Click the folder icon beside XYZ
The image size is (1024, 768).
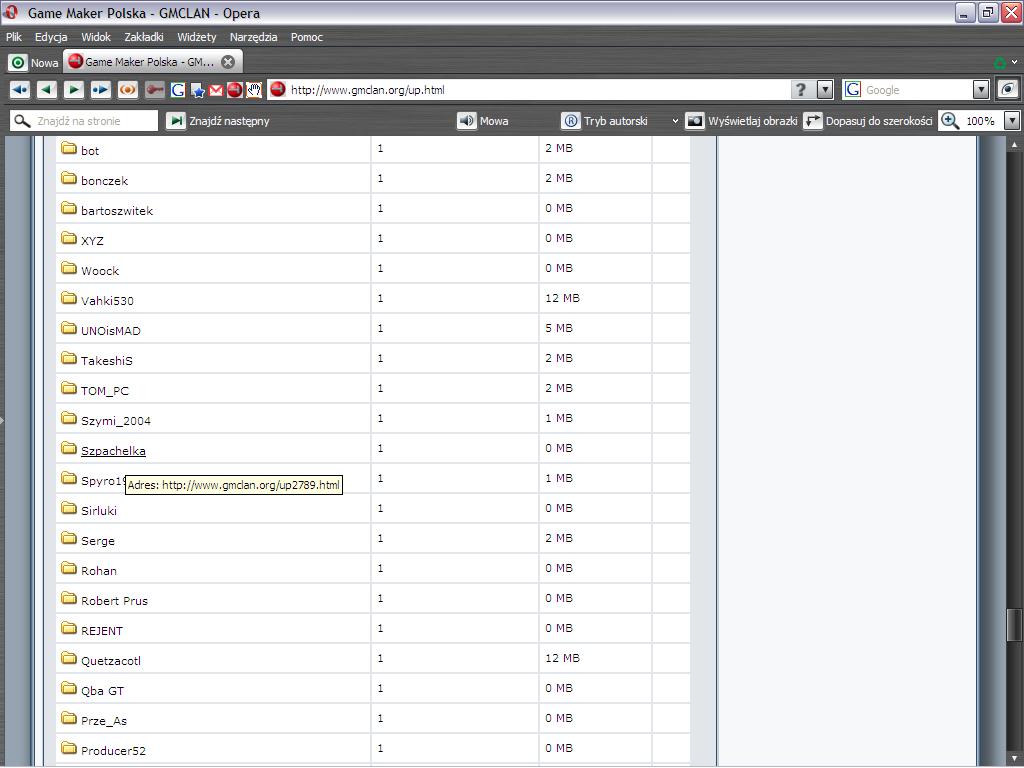click(69, 238)
